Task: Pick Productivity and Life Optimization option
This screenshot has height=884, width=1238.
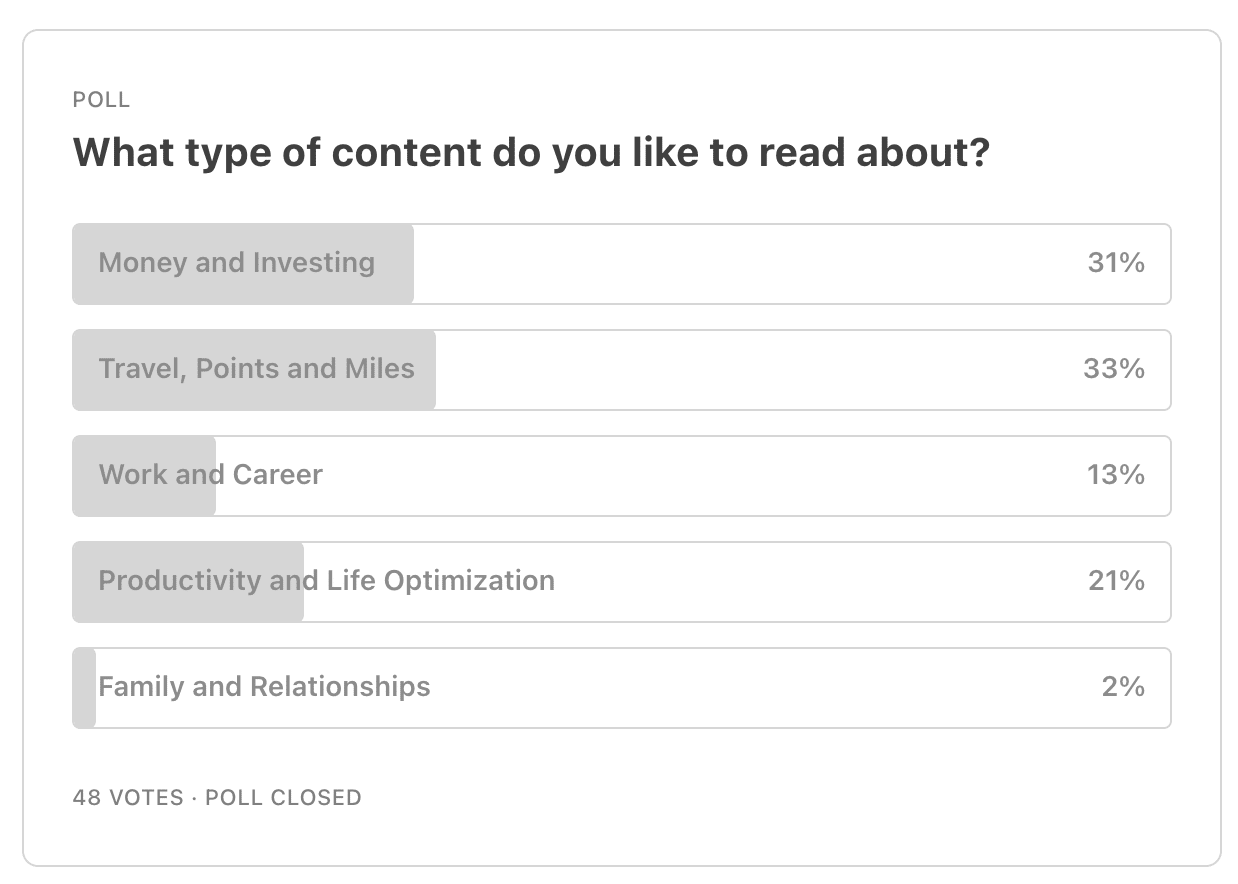Action: pos(621,582)
